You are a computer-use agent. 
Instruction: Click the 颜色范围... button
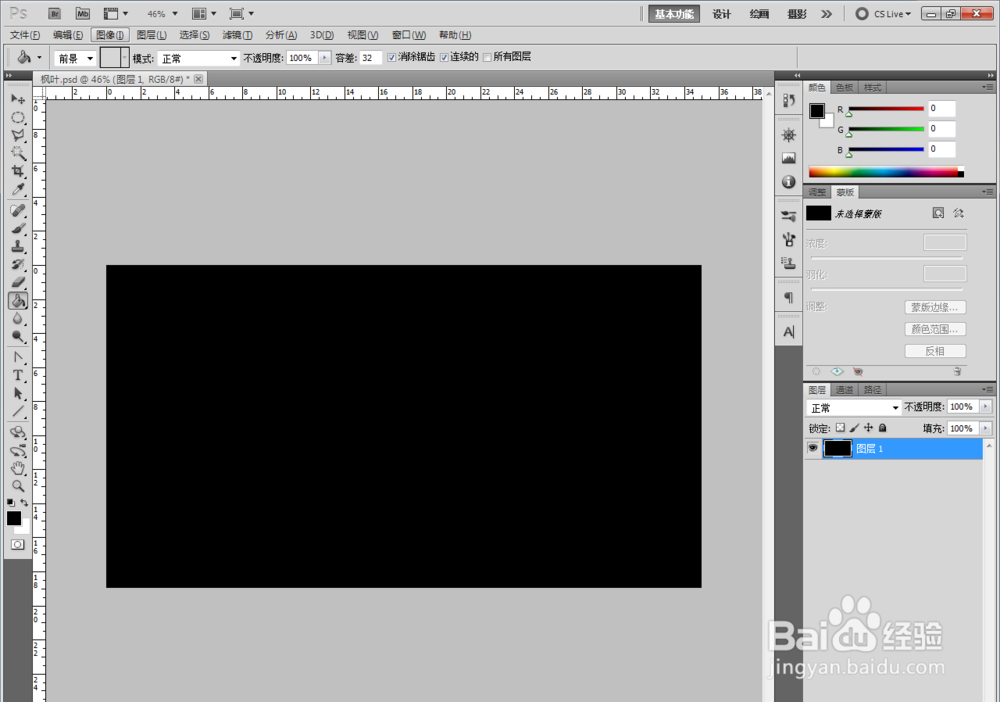935,329
